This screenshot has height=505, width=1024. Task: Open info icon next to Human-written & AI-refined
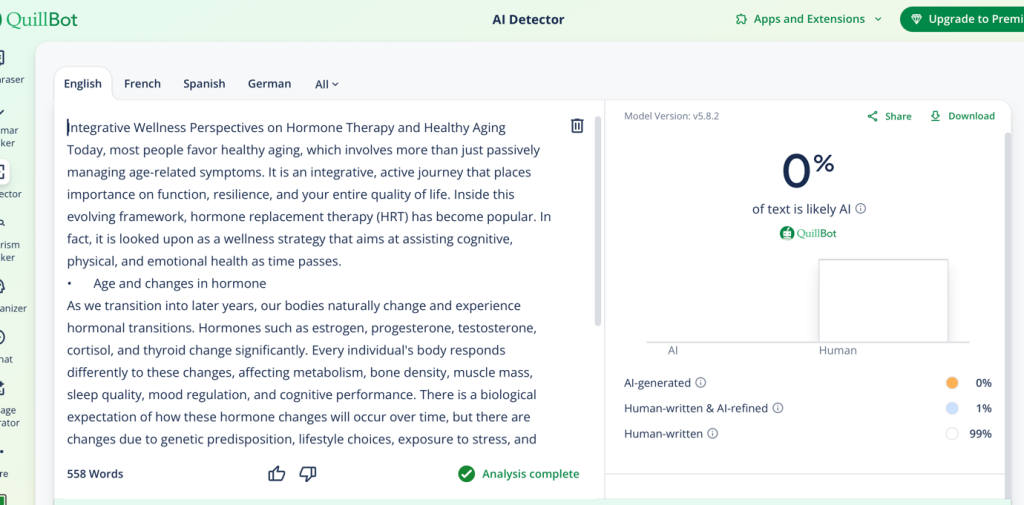pos(778,408)
